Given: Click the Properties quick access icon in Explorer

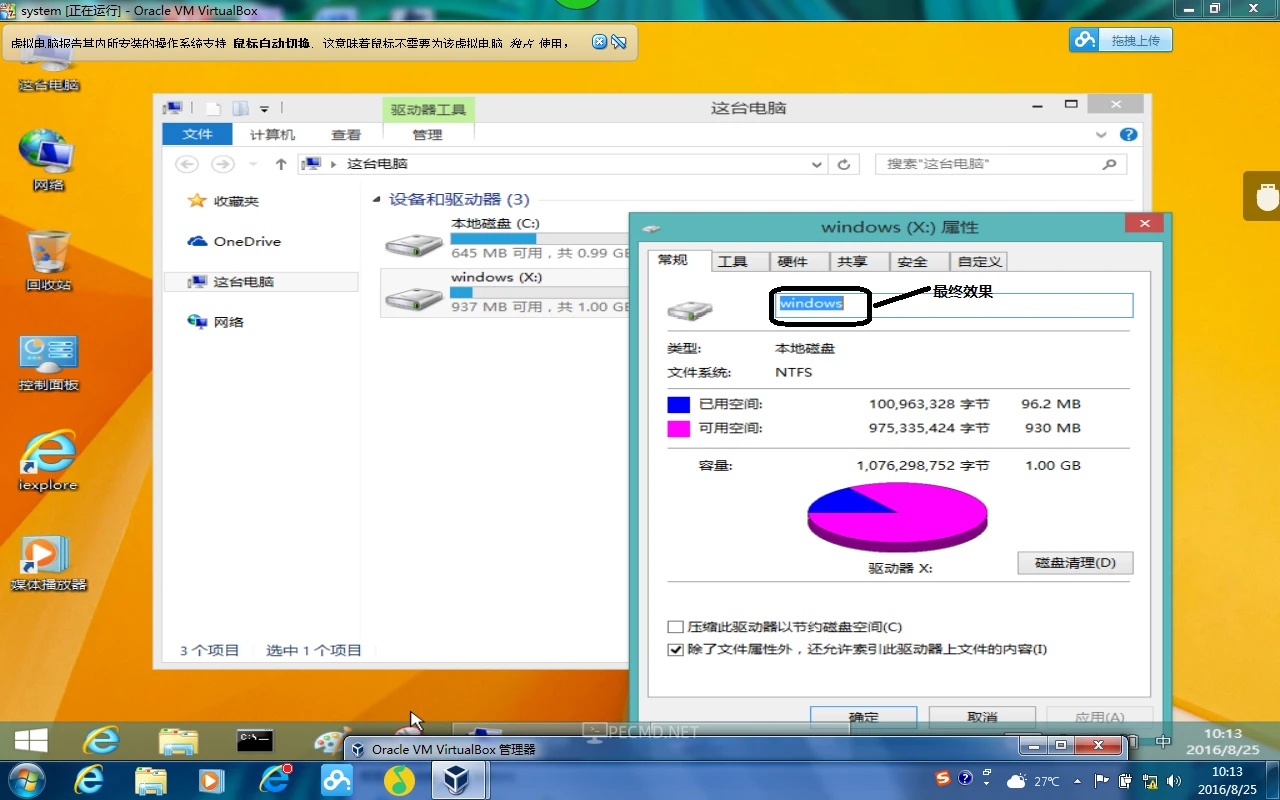Looking at the screenshot, I should tap(212, 108).
